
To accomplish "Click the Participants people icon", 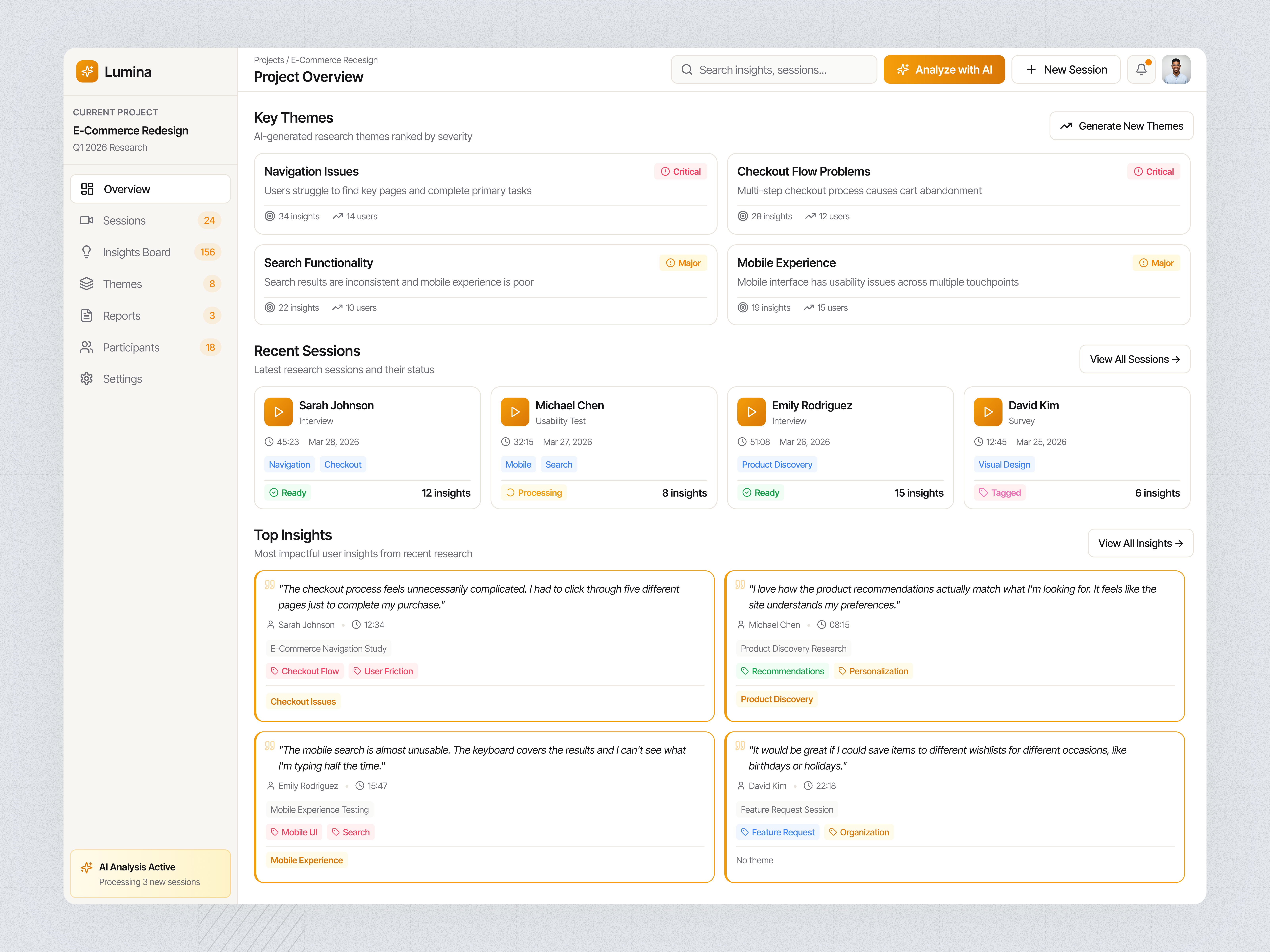I will point(87,347).
